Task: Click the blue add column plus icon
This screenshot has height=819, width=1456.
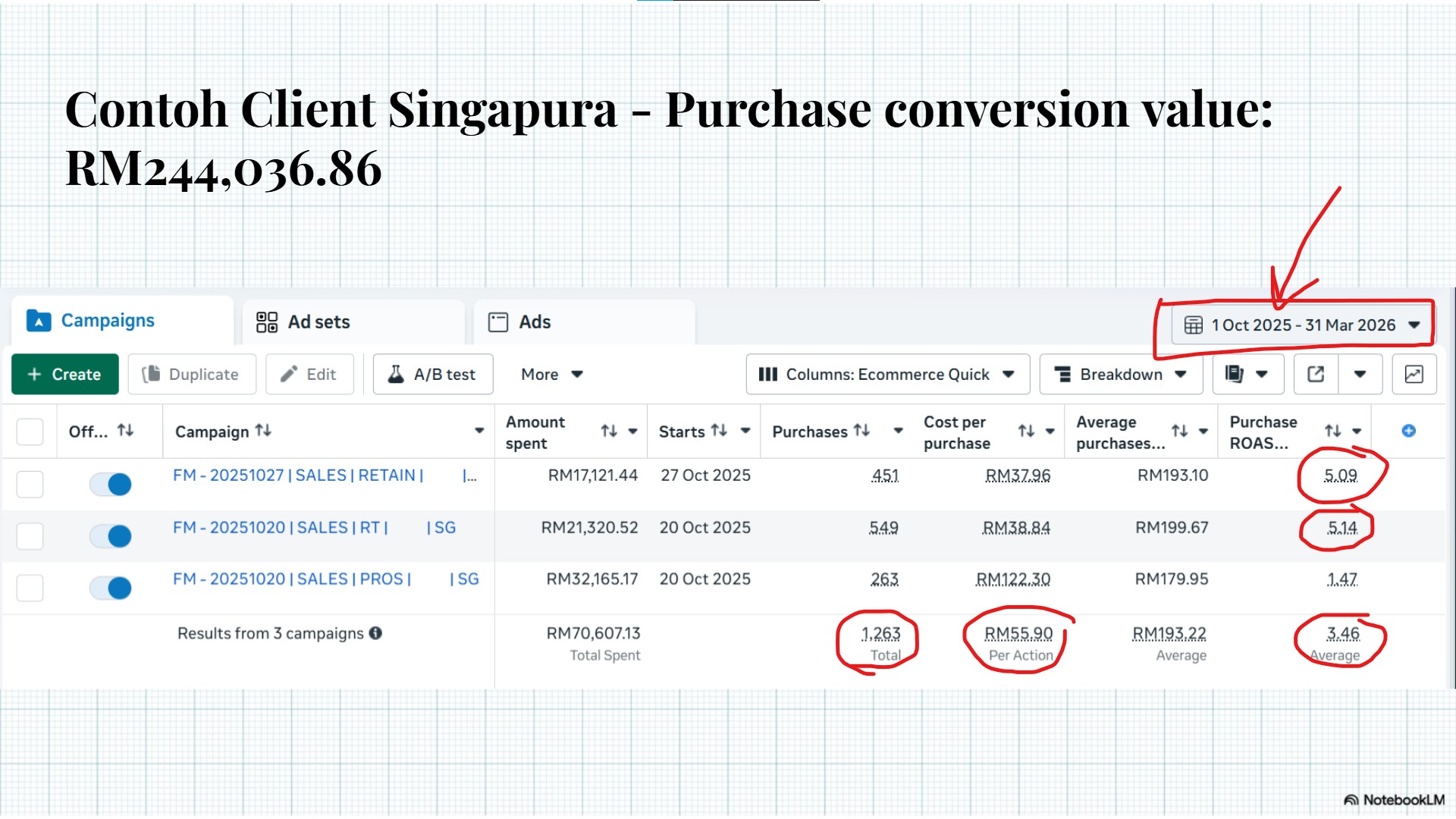Action: pos(1408,431)
